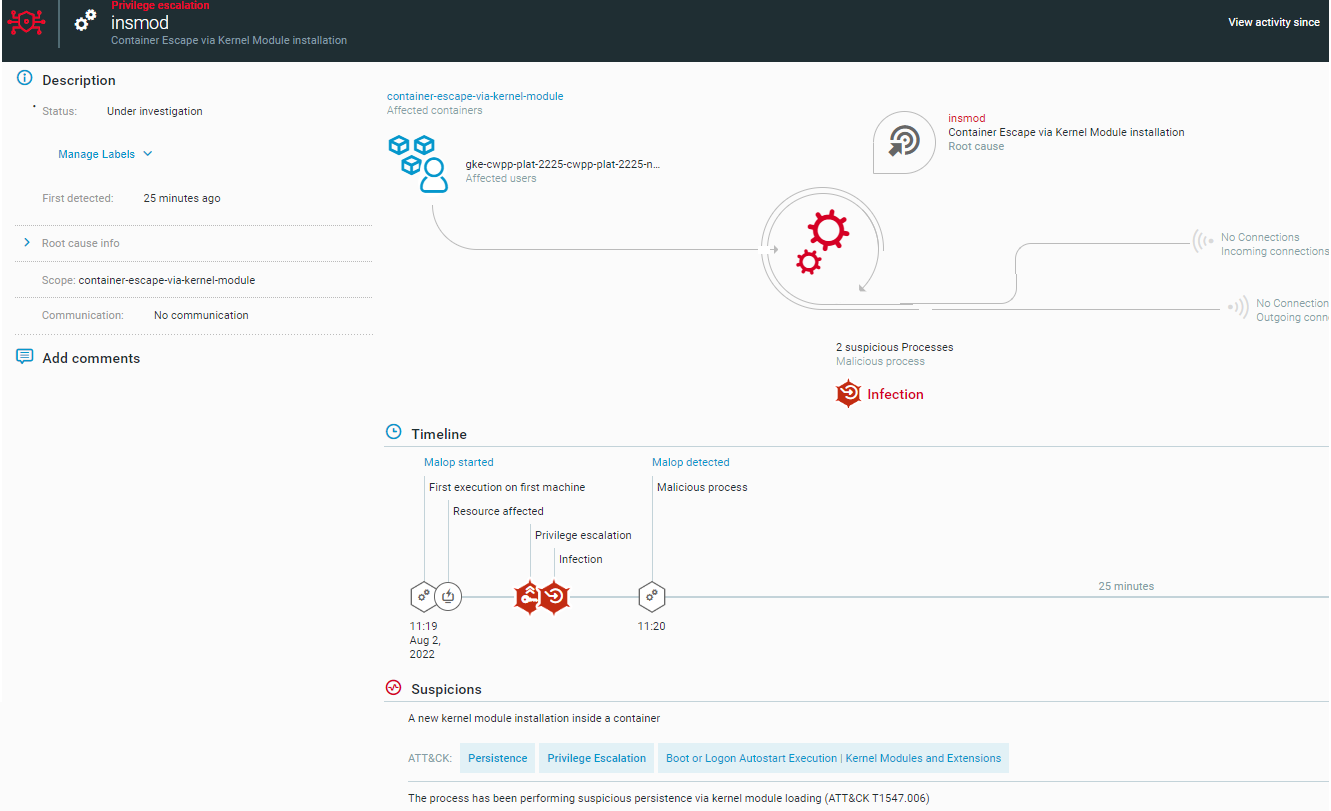Select the Persistence ATT&CK tag
The height and width of the screenshot is (811, 1331).
click(497, 758)
